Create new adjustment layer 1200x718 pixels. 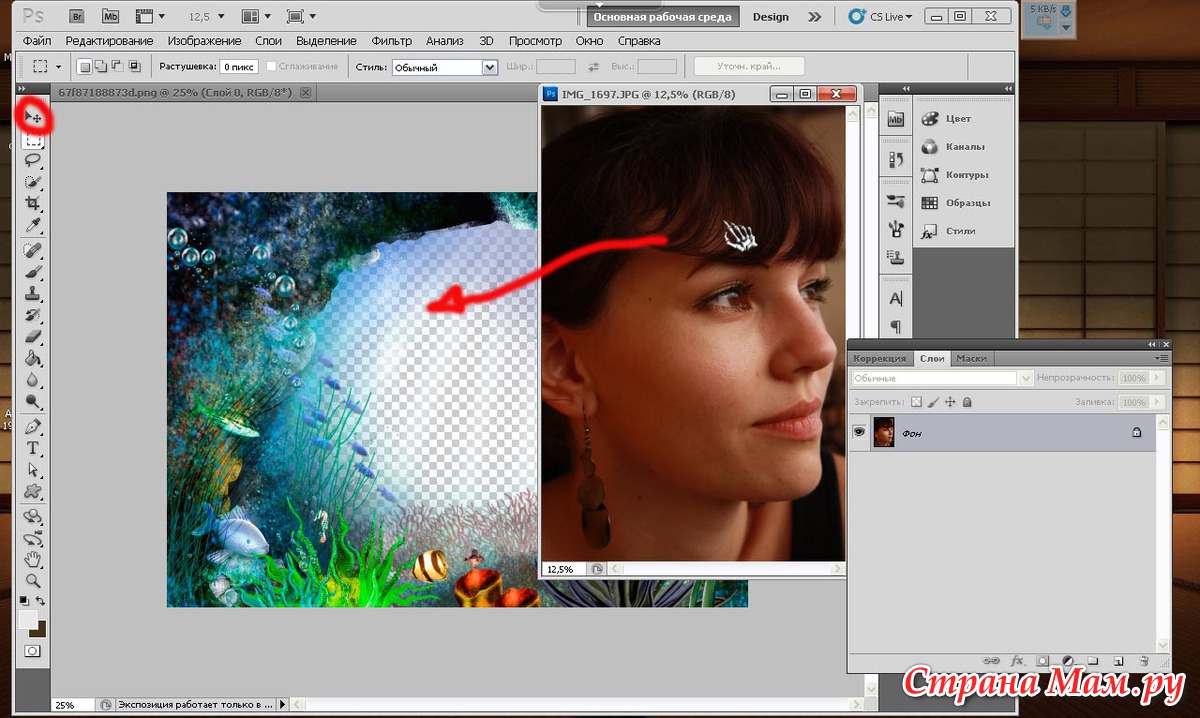(x=1067, y=661)
